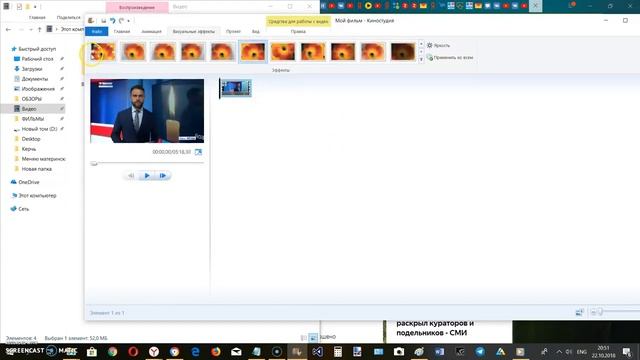Open the Вид ribbon tab
640x360 pixels.
click(256, 31)
